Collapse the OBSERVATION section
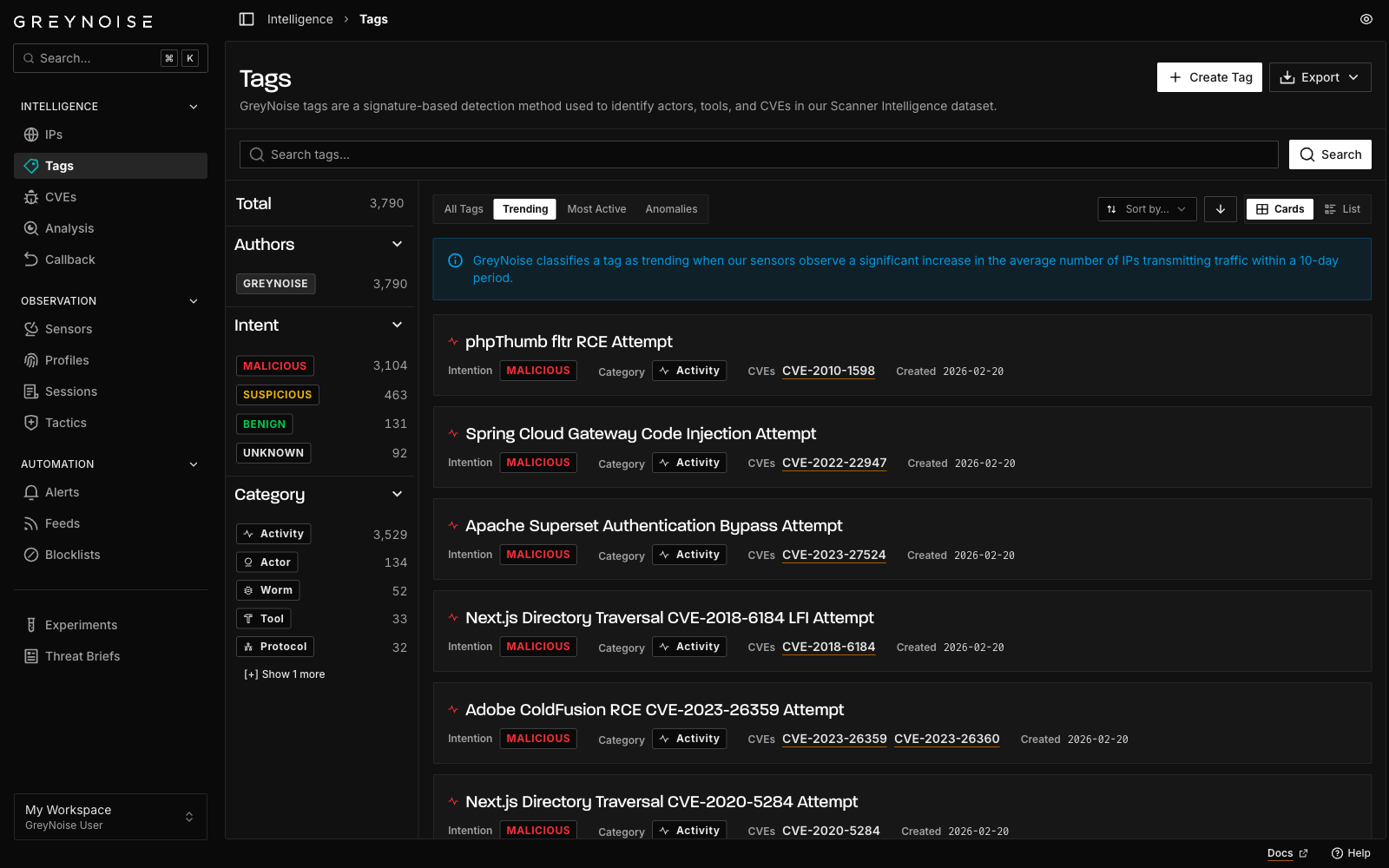Viewport: 1389px width, 868px height. 194,301
